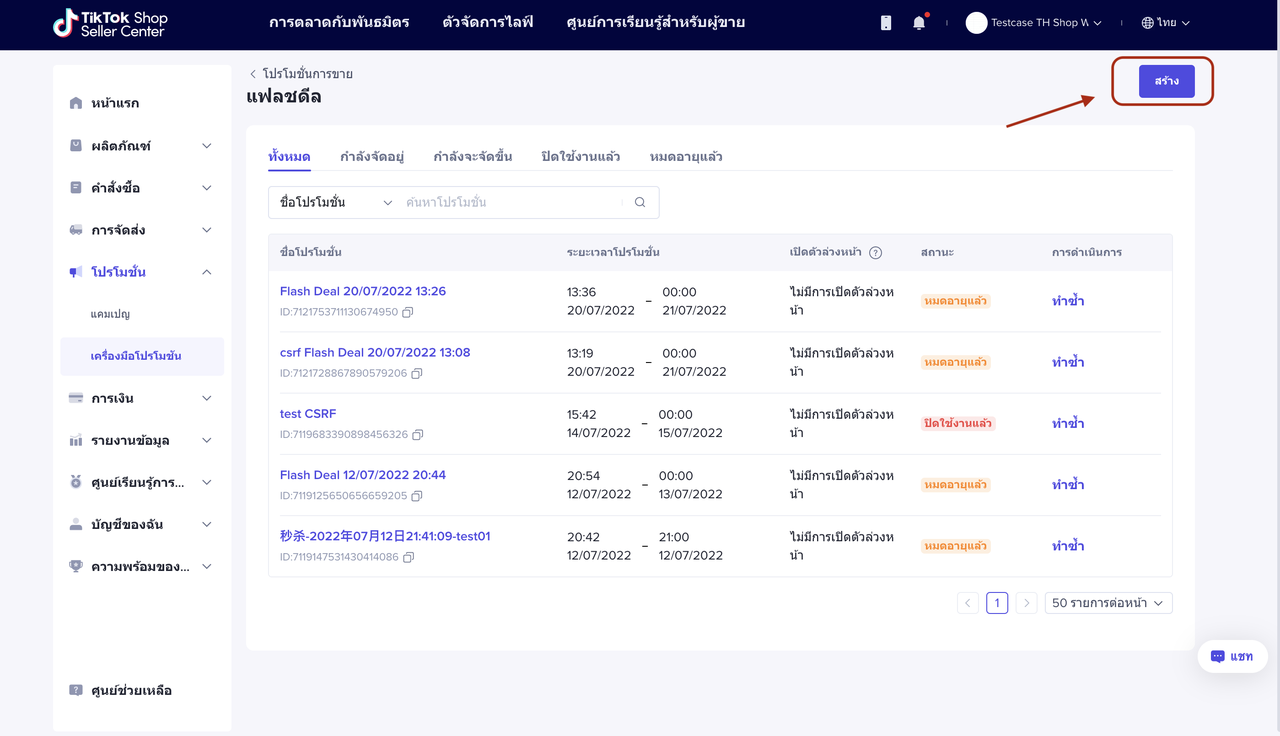Open the 50 รายการต่อหน้า page size dropdown
This screenshot has width=1280, height=736.
pos(1108,603)
